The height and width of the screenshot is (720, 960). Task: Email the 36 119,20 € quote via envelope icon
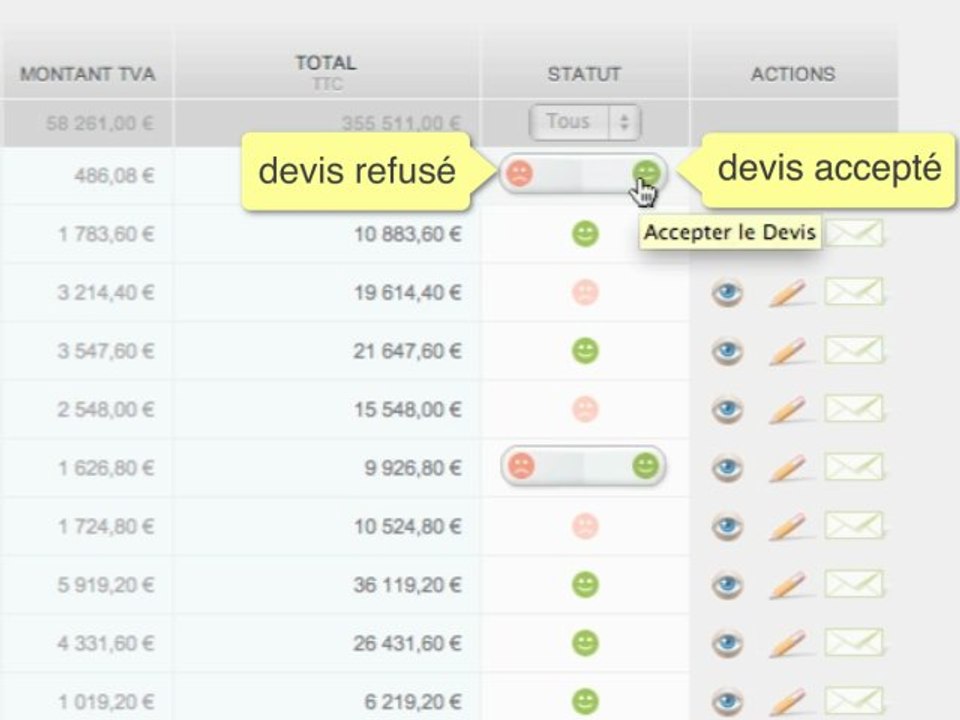coord(854,584)
